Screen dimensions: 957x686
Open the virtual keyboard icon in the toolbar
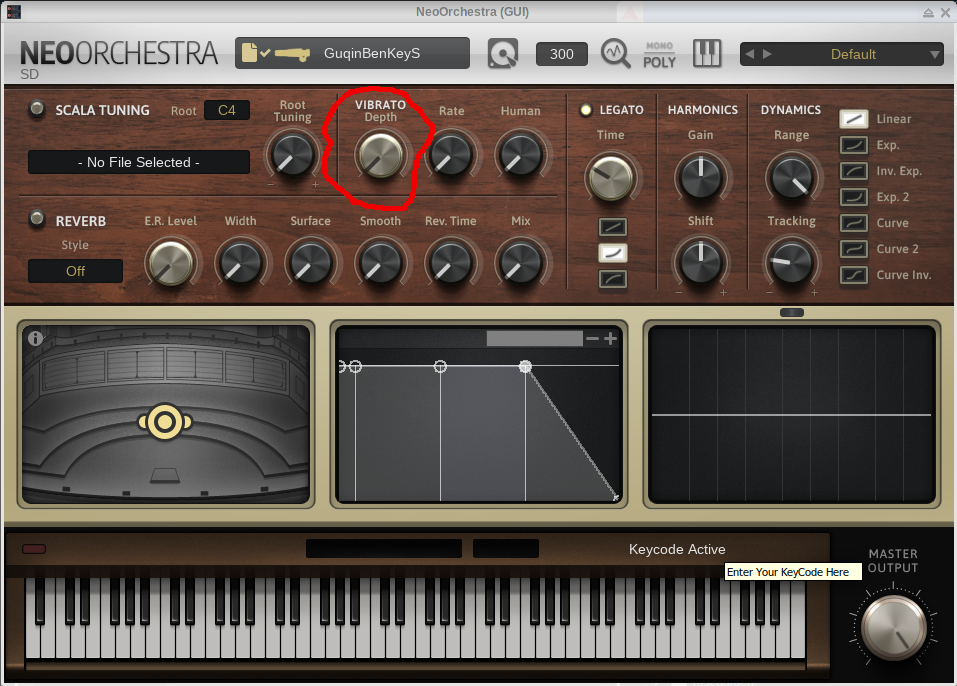(707, 53)
